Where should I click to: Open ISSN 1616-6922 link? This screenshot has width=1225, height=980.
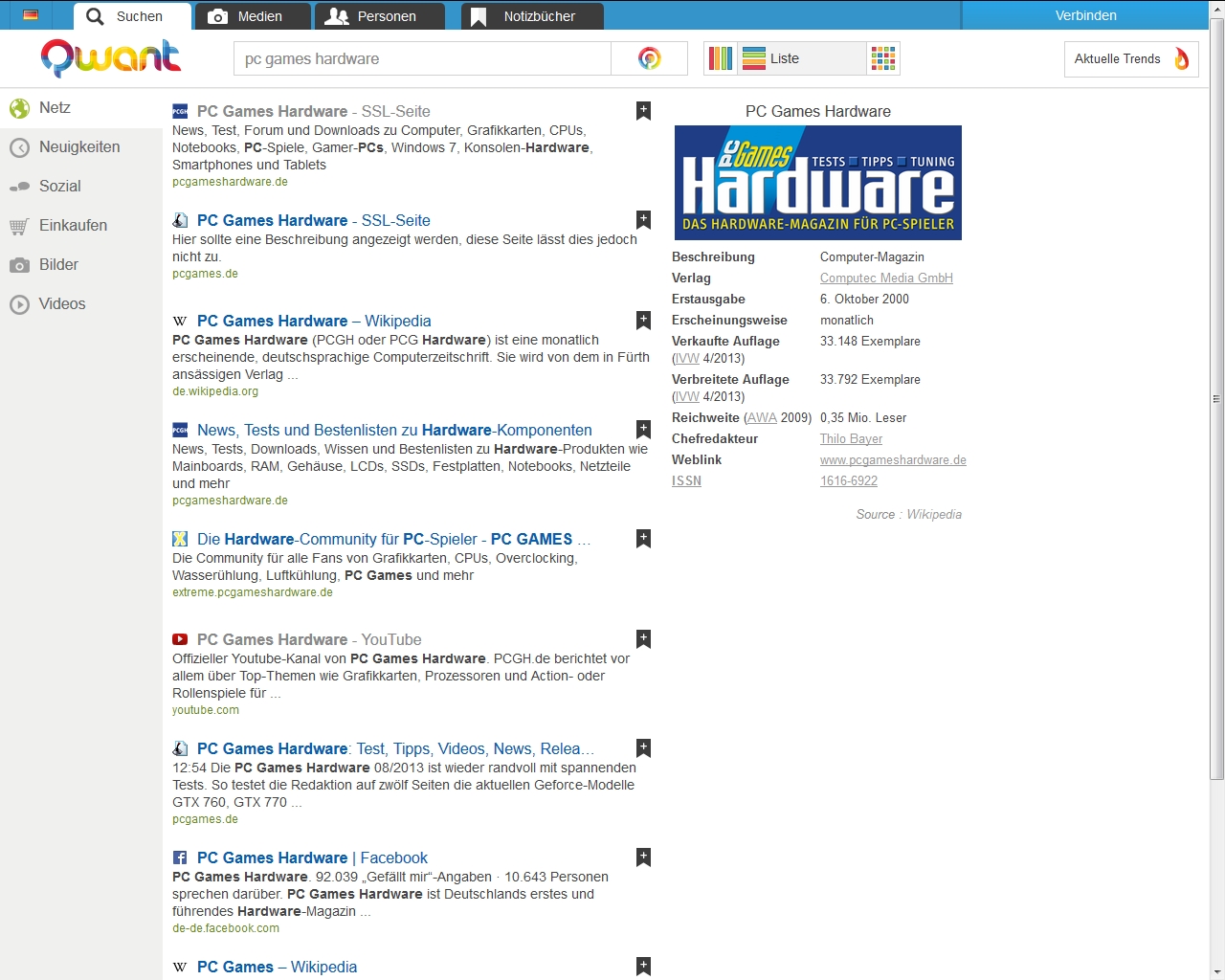(849, 481)
